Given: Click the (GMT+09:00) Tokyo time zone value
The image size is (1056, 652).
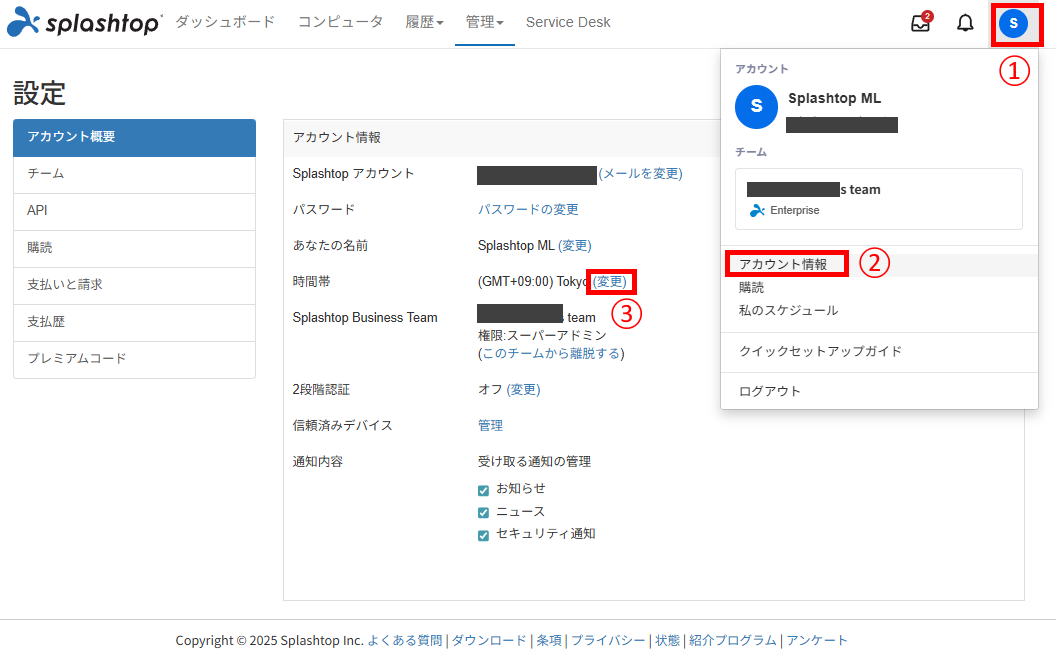Looking at the screenshot, I should coord(533,282).
